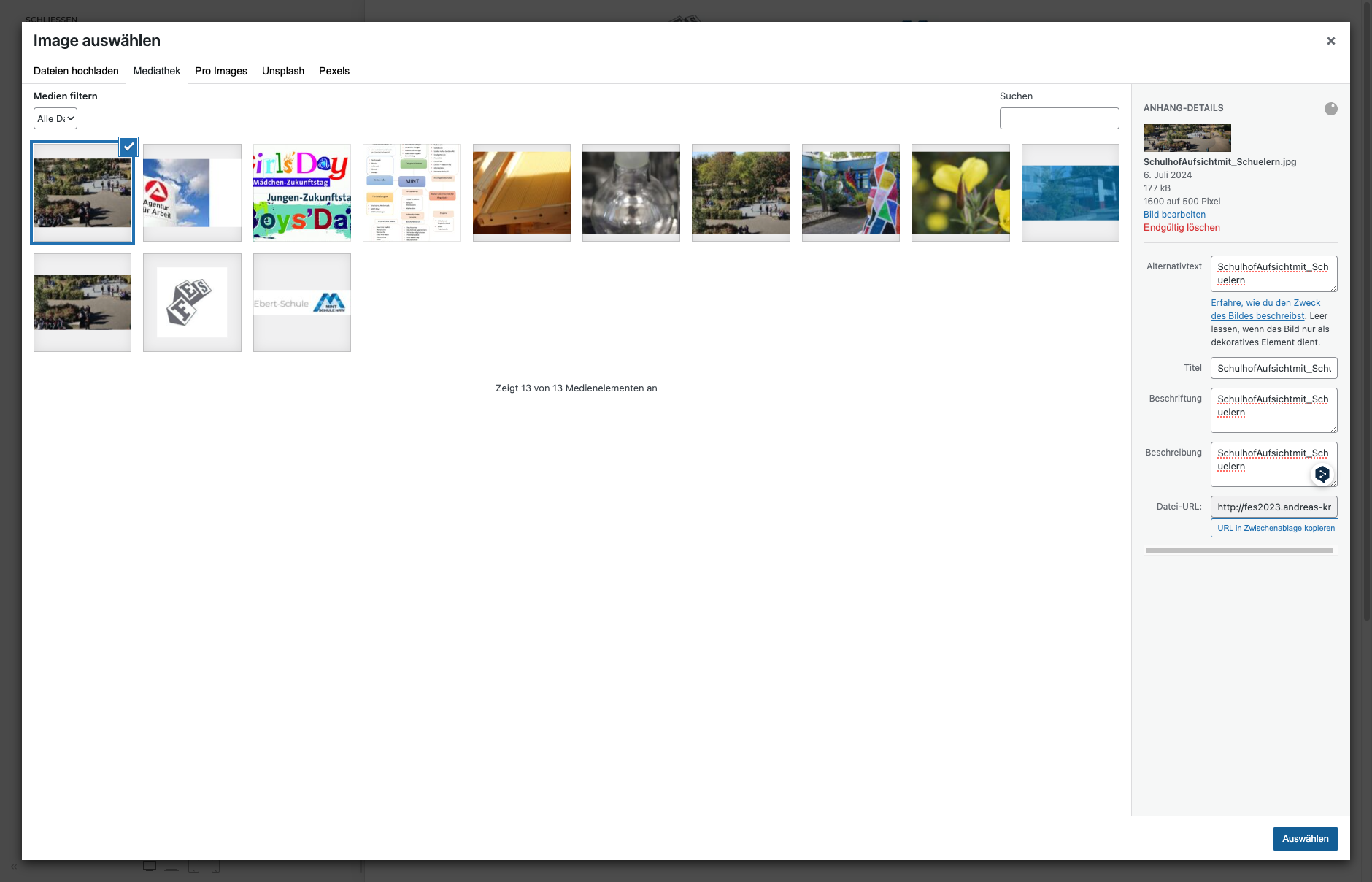
Task: Open the Pro Images tab
Action: click(220, 71)
